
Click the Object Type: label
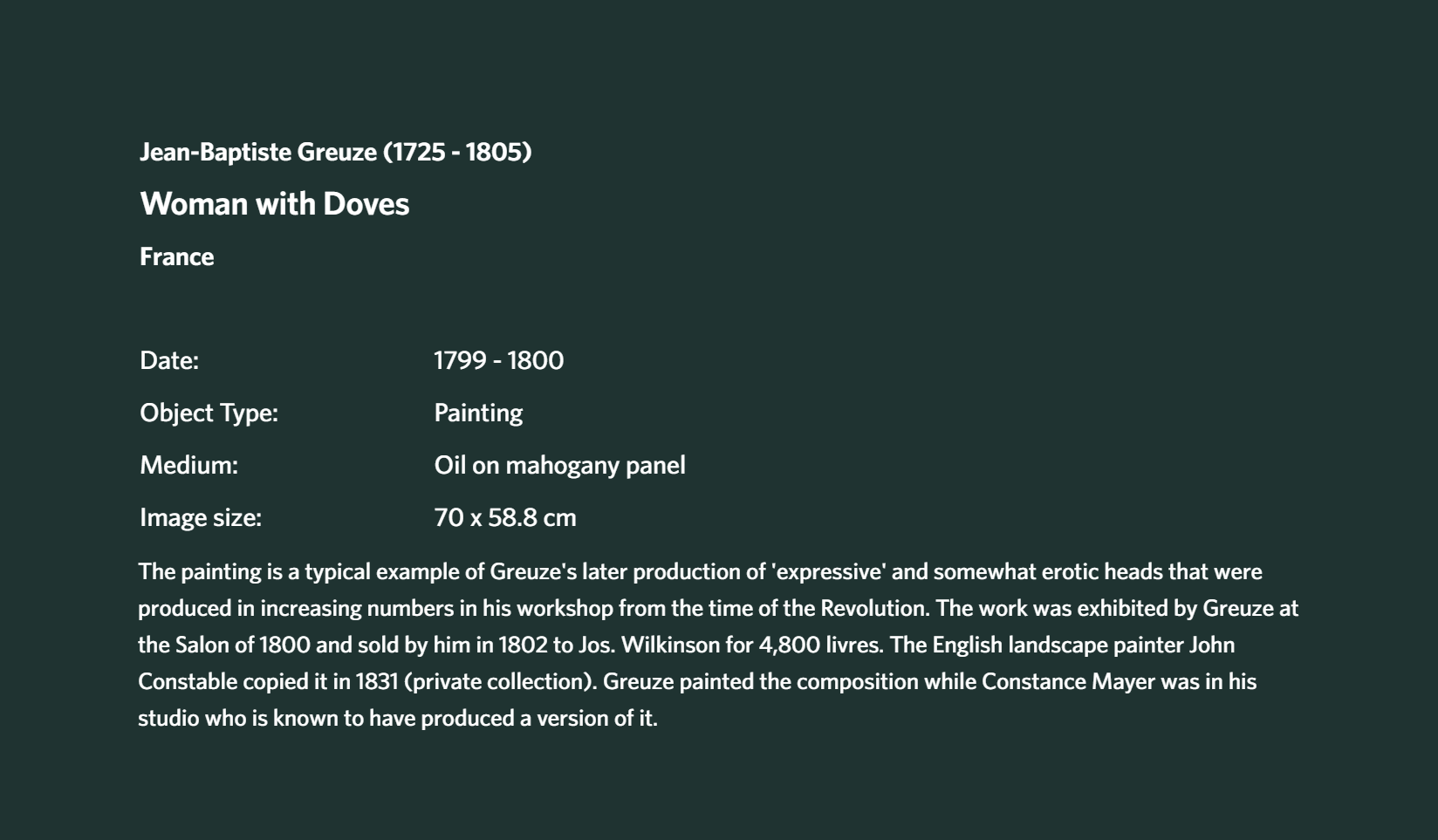point(209,413)
